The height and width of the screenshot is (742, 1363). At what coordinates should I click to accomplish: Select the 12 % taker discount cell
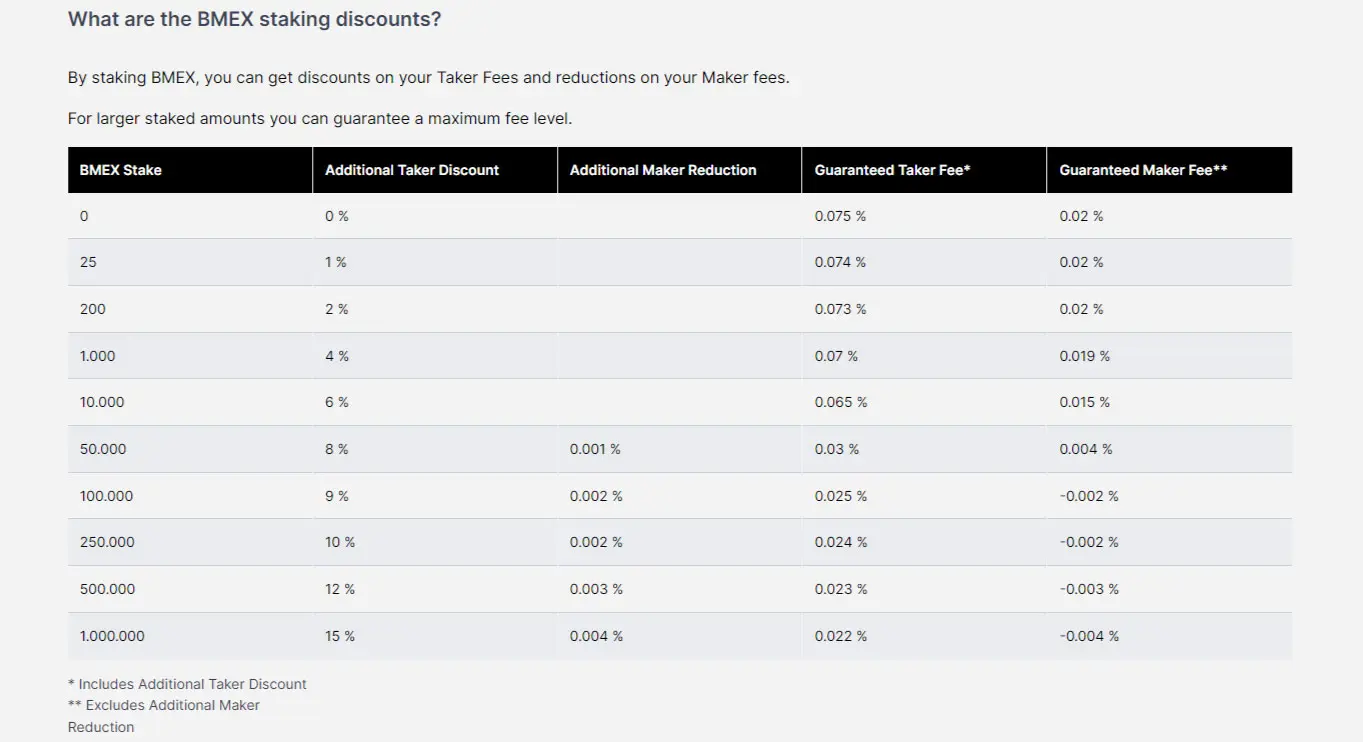click(435, 589)
